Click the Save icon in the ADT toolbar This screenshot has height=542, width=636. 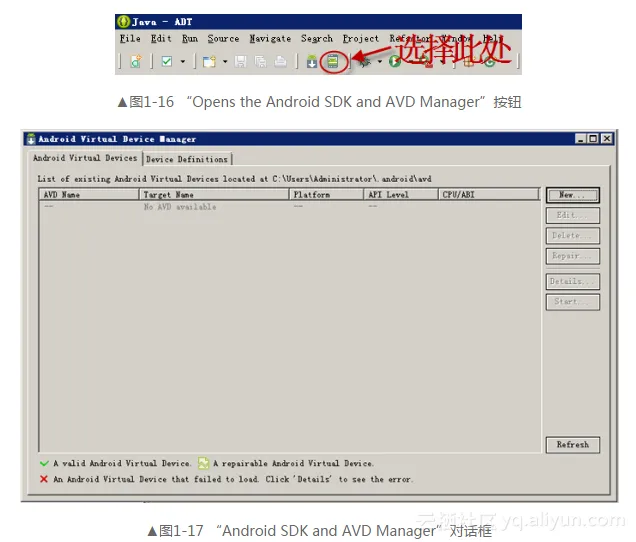[x=241, y=62]
